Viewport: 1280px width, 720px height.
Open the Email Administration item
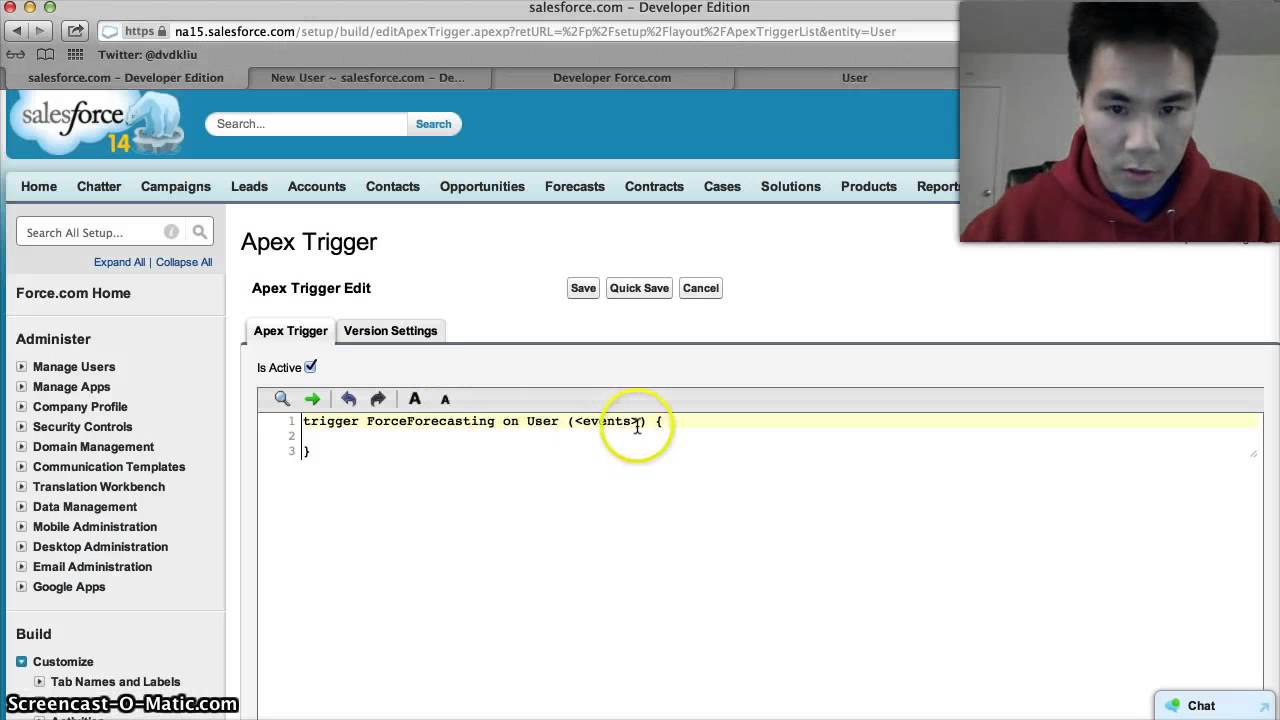(92, 567)
